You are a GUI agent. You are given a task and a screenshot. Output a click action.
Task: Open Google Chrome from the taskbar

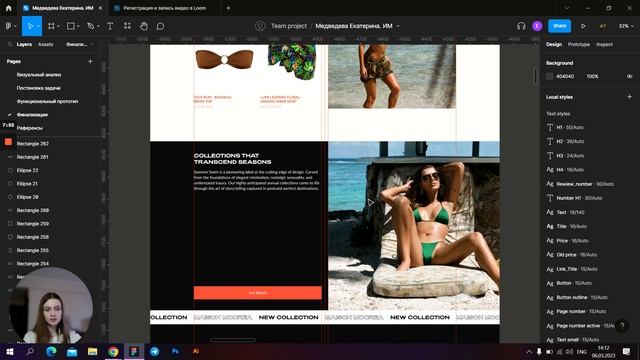click(113, 351)
